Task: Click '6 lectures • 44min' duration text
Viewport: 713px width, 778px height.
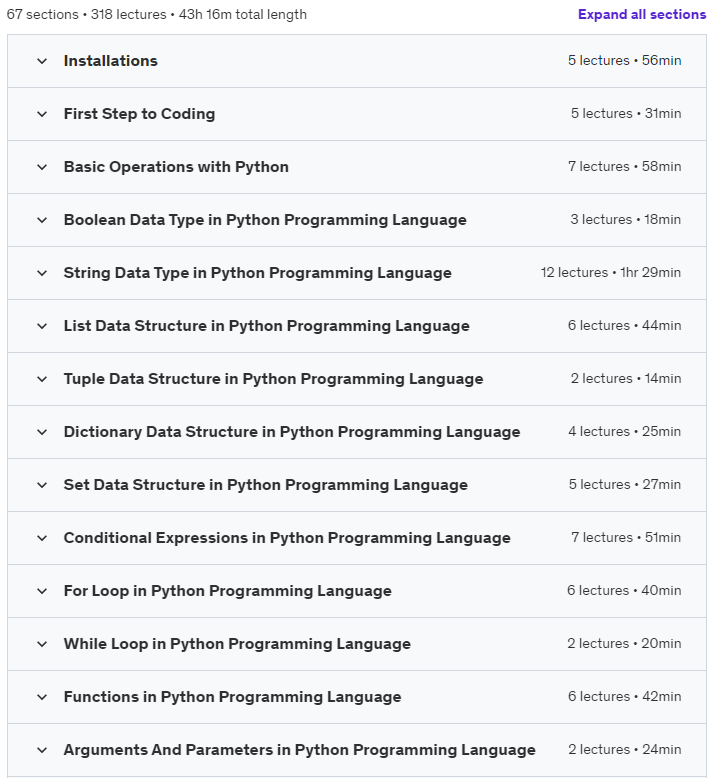Action: click(625, 325)
